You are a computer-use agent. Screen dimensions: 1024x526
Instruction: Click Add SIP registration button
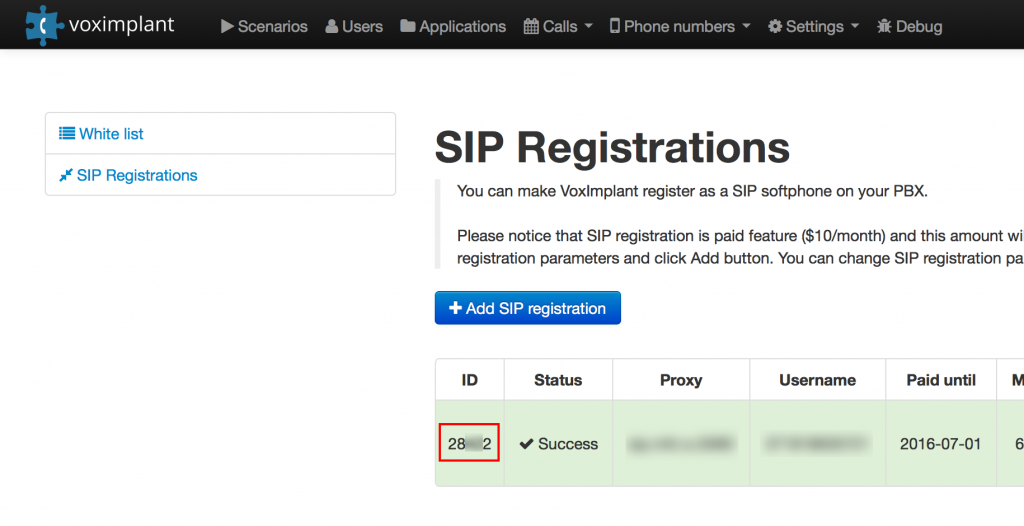pyautogui.click(x=528, y=308)
